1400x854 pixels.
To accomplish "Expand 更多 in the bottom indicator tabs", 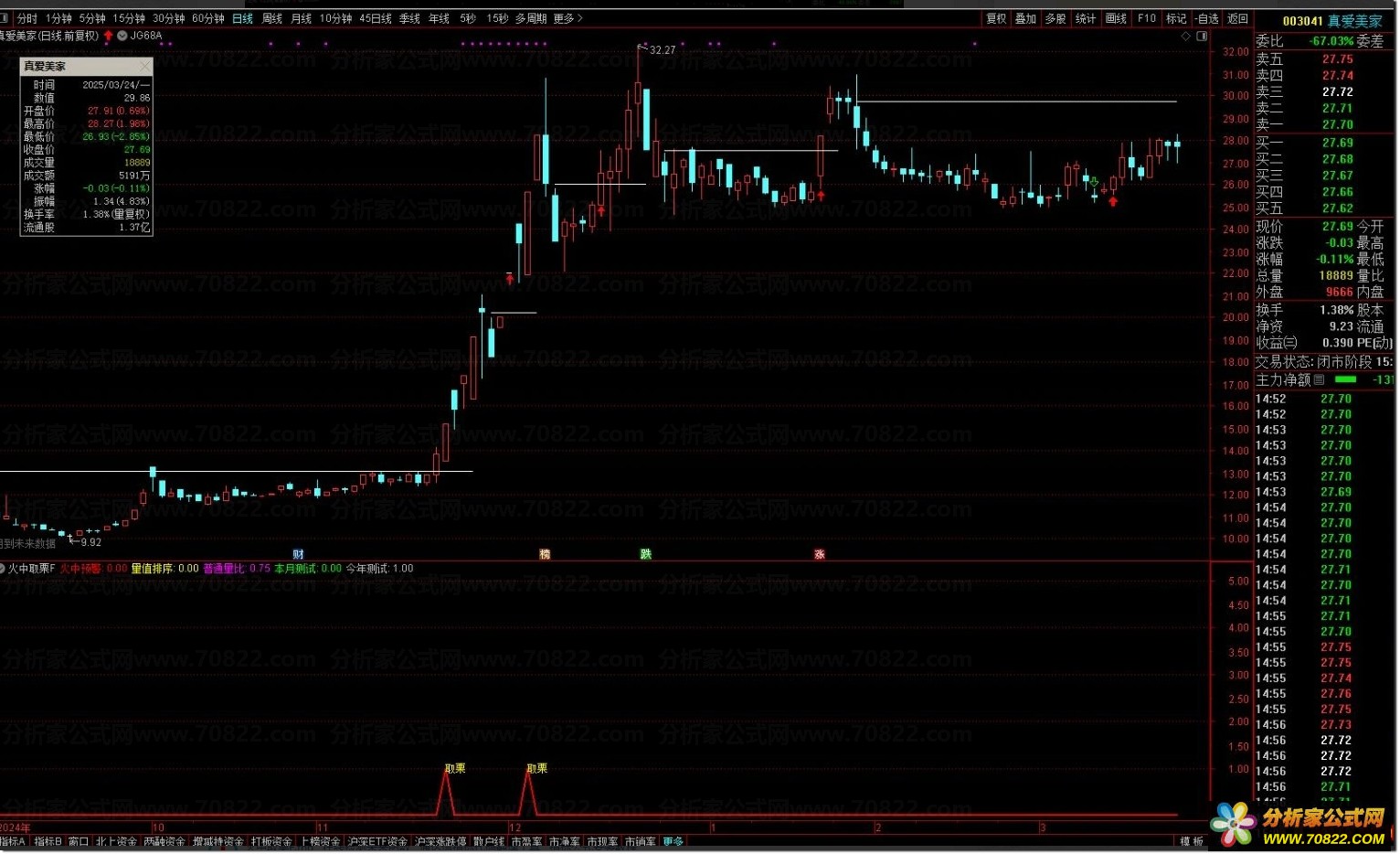I will (x=673, y=841).
